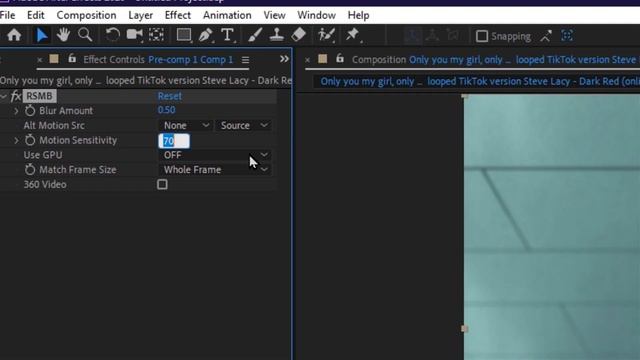Viewport: 640px width, 360px height.
Task: Select the Rectangle shape tool
Action: point(184,35)
